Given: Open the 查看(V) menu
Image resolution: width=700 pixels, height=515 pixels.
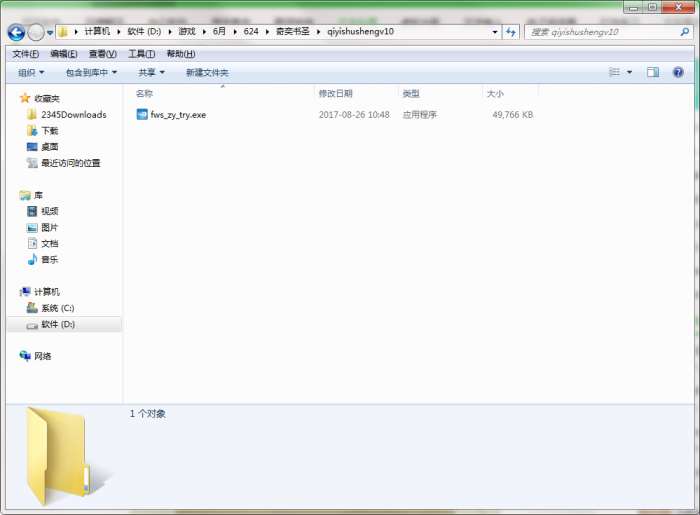Looking at the screenshot, I should [x=103, y=54].
